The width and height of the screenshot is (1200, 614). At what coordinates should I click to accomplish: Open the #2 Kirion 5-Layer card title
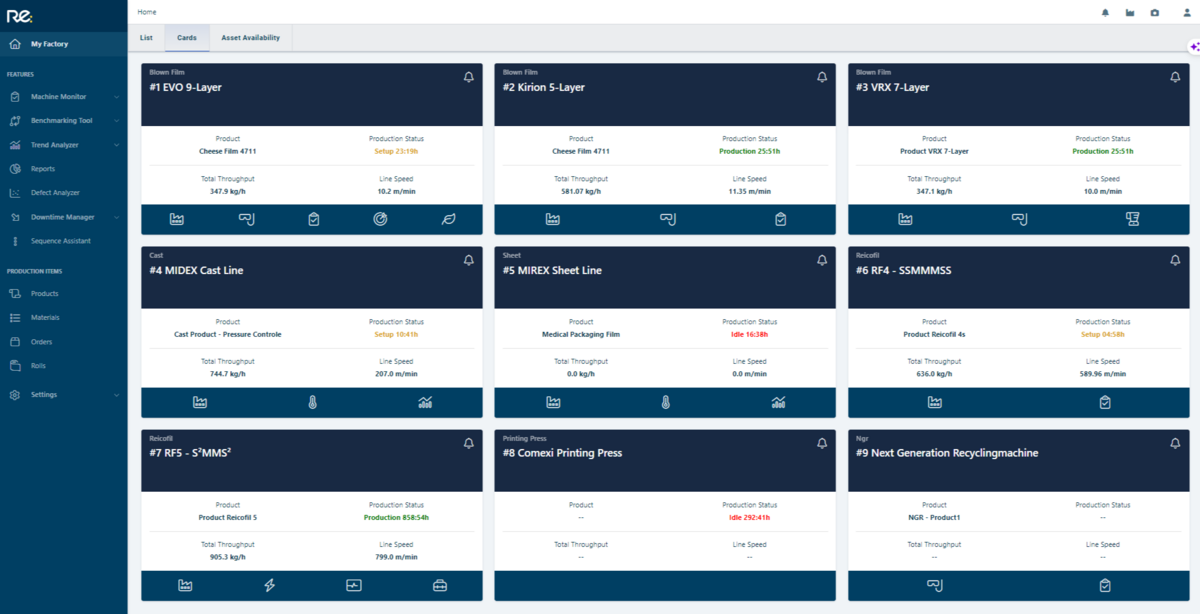(x=544, y=87)
